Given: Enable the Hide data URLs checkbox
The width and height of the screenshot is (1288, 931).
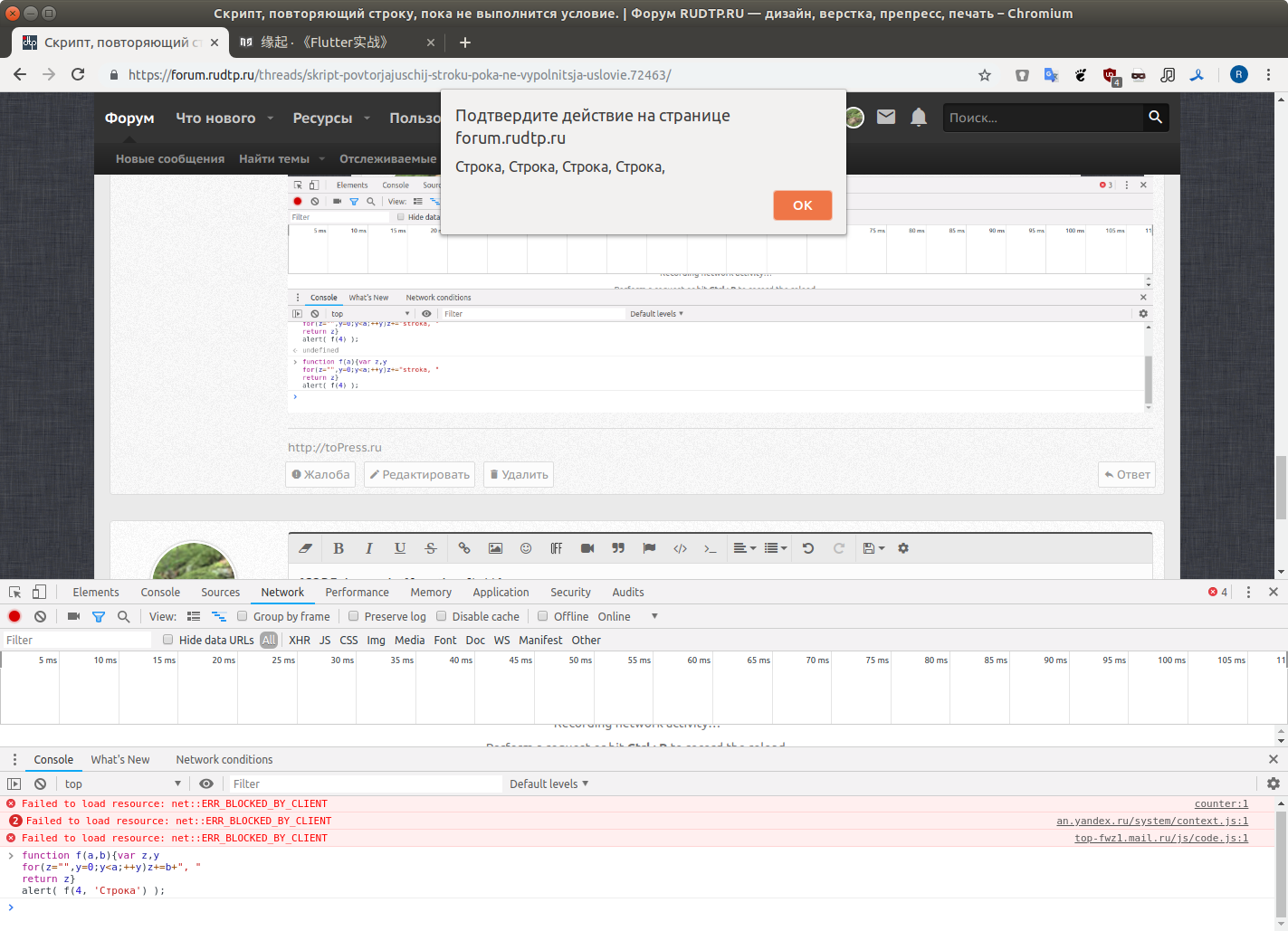Looking at the screenshot, I should coord(167,640).
